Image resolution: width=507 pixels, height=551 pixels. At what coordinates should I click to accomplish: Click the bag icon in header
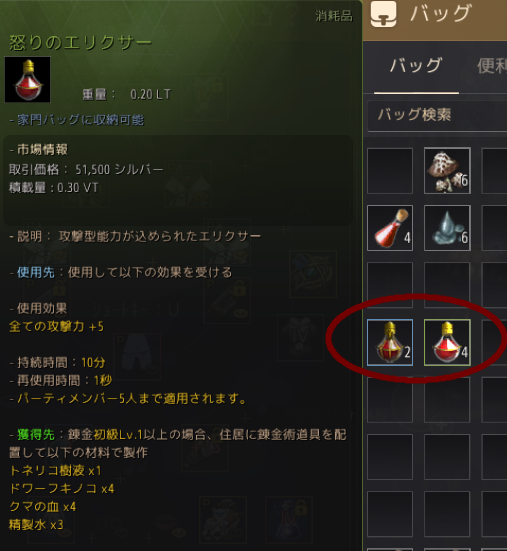(383, 14)
